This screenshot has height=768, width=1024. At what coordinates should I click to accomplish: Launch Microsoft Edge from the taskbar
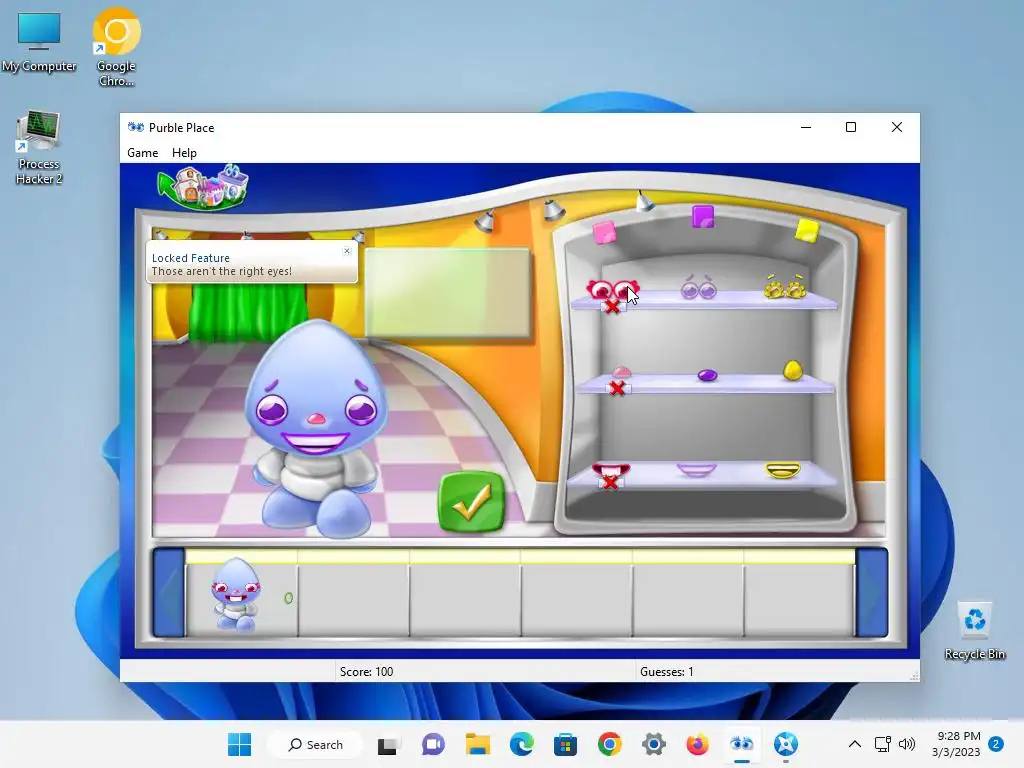coord(521,744)
